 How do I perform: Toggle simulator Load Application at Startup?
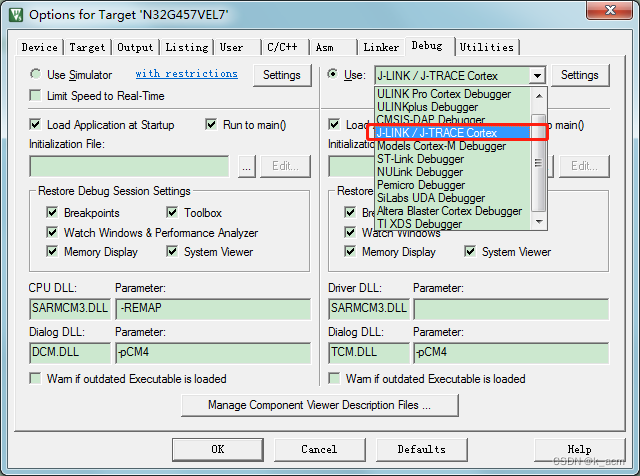tap(36, 124)
